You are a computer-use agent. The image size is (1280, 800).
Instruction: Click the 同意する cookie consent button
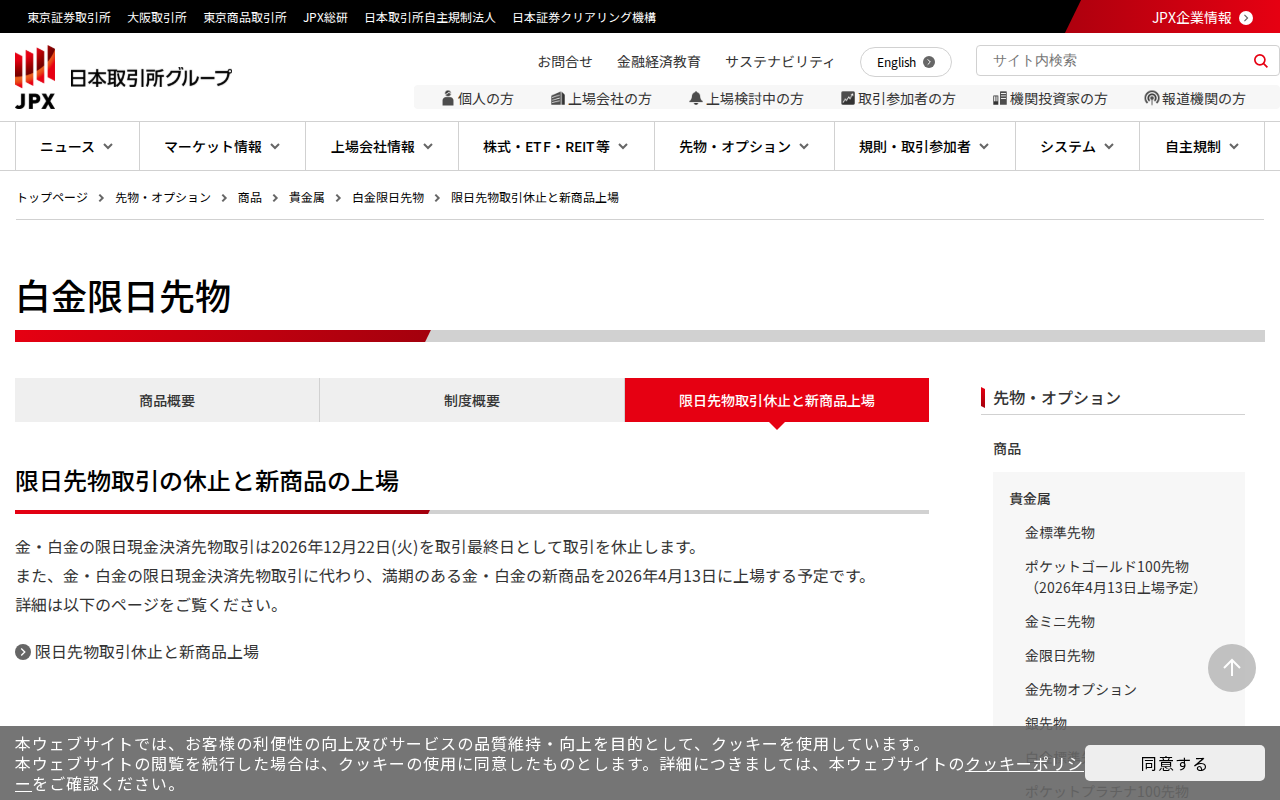click(x=1174, y=763)
